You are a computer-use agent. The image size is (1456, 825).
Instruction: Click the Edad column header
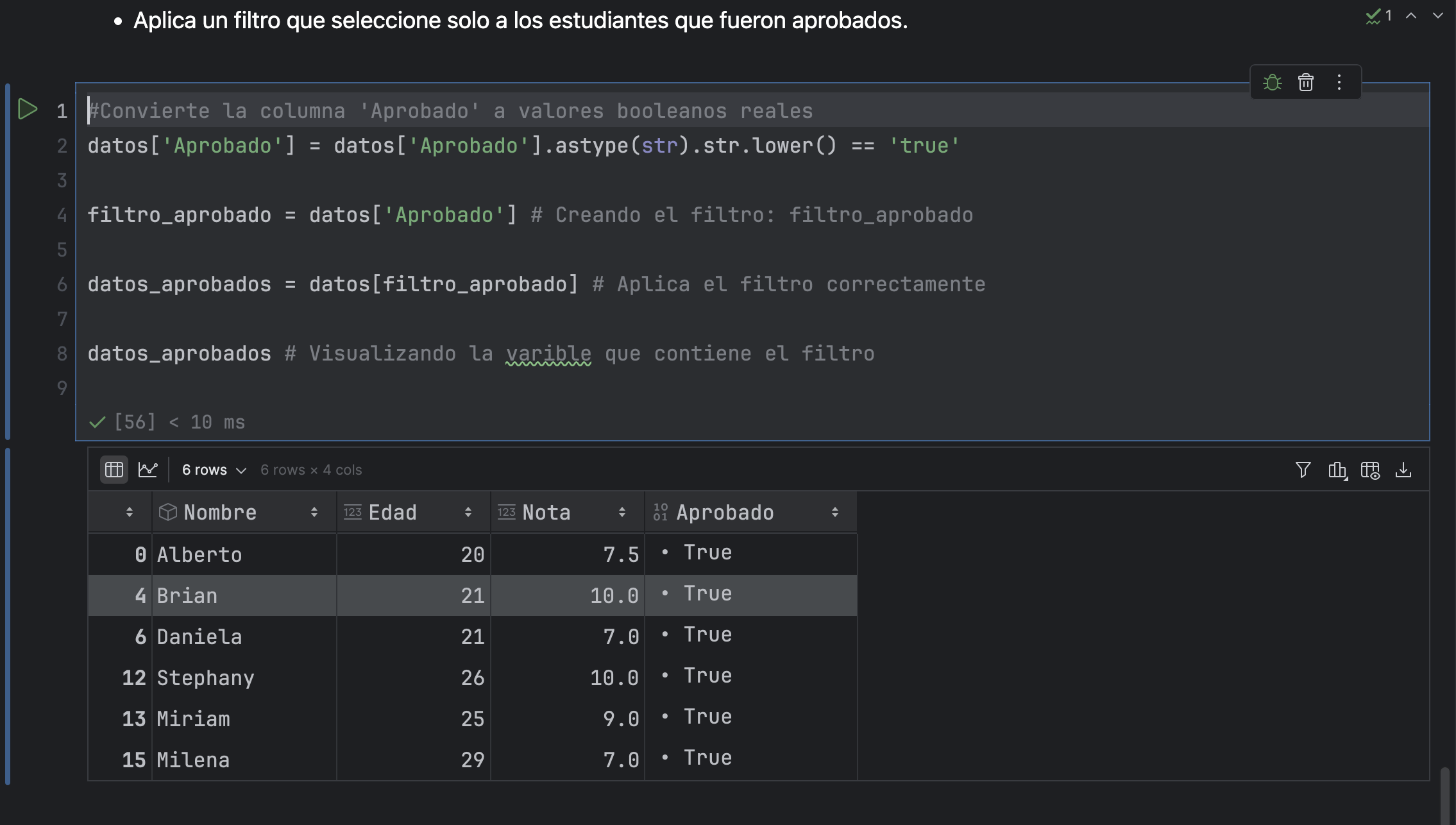coord(414,512)
